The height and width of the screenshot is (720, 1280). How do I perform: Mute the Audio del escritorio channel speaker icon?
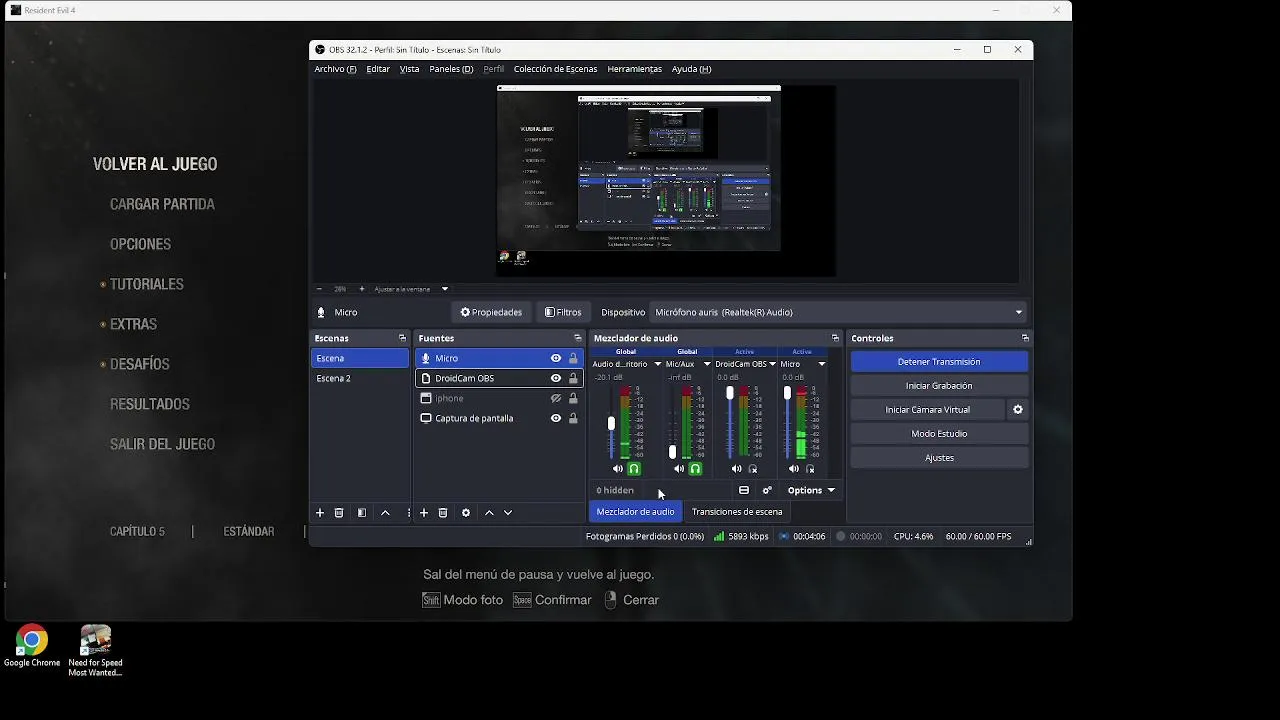click(618, 469)
